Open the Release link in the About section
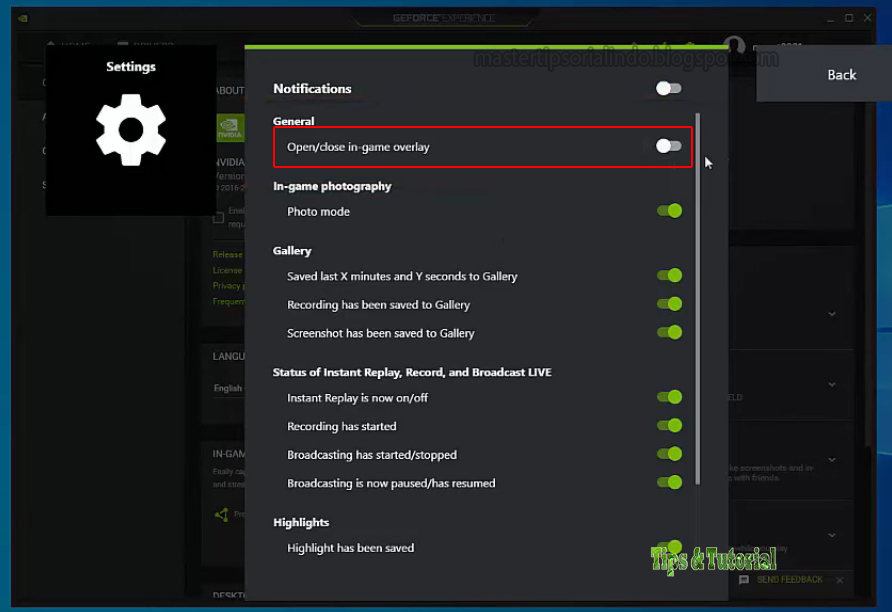 [x=228, y=254]
